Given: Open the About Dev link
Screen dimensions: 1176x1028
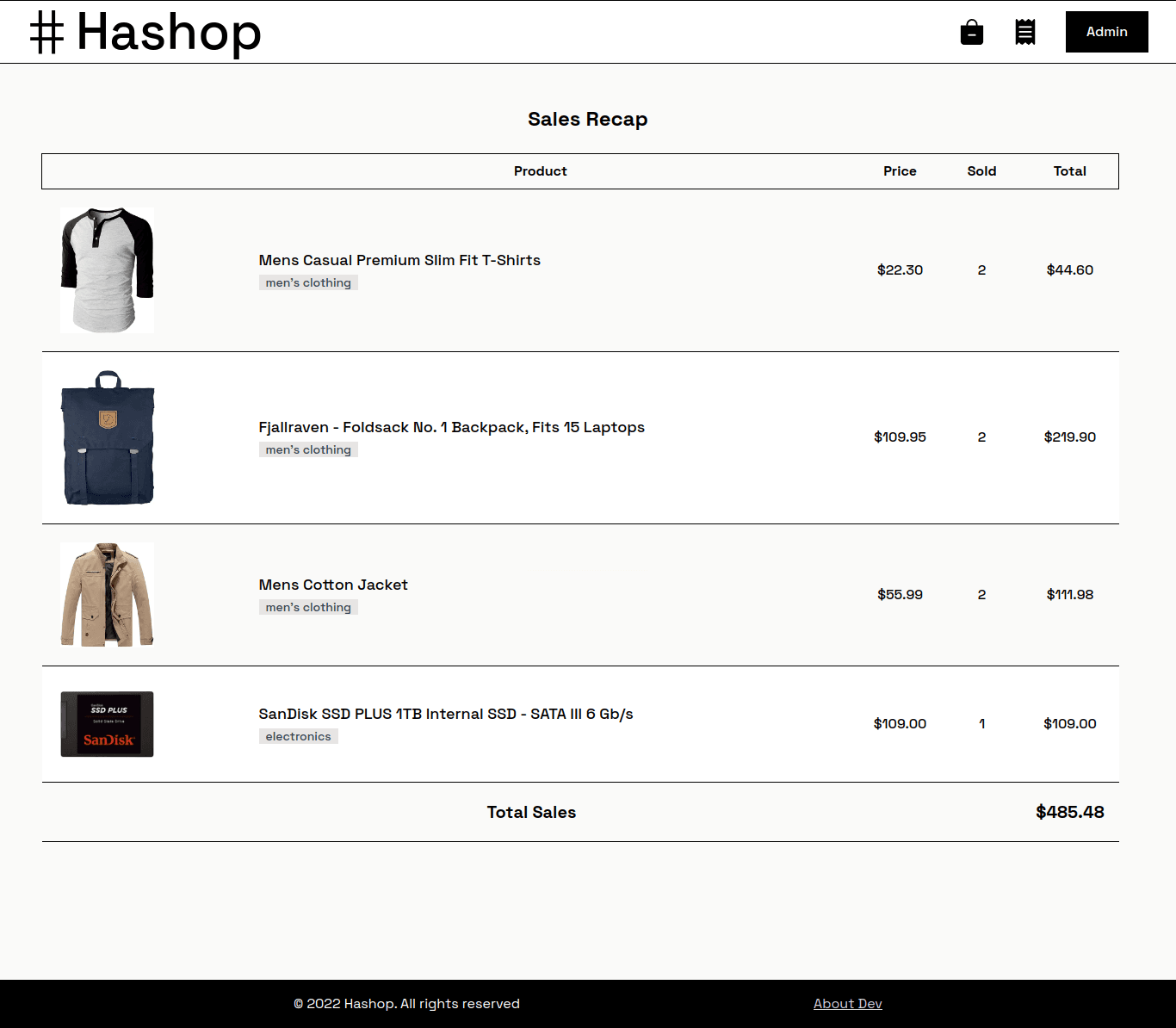Looking at the screenshot, I should tap(847, 1003).
